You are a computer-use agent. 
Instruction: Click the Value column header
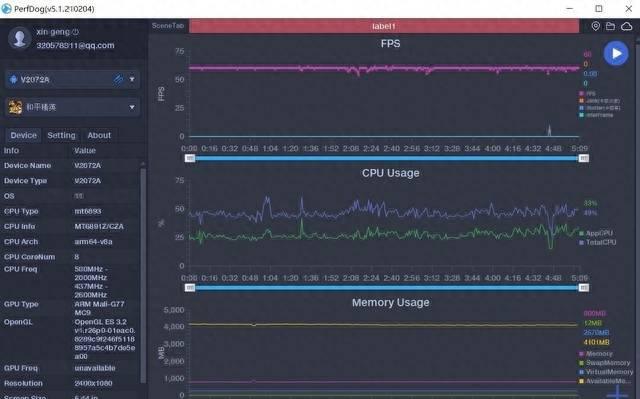tap(85, 151)
